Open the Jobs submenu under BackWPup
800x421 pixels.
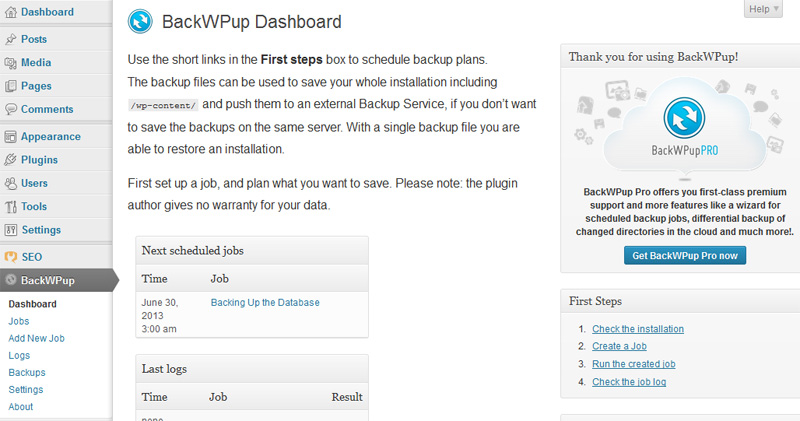click(x=19, y=321)
